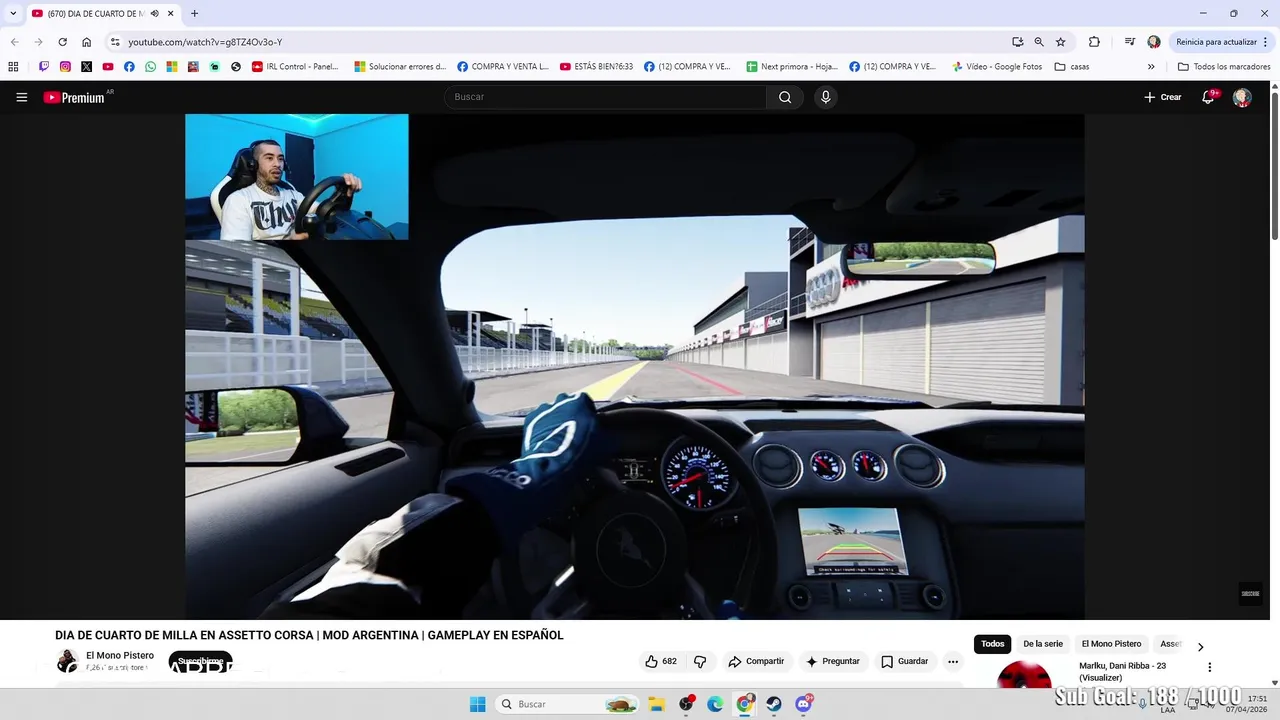Open the Chrome profile avatar
The height and width of the screenshot is (720, 1280).
click(1154, 42)
